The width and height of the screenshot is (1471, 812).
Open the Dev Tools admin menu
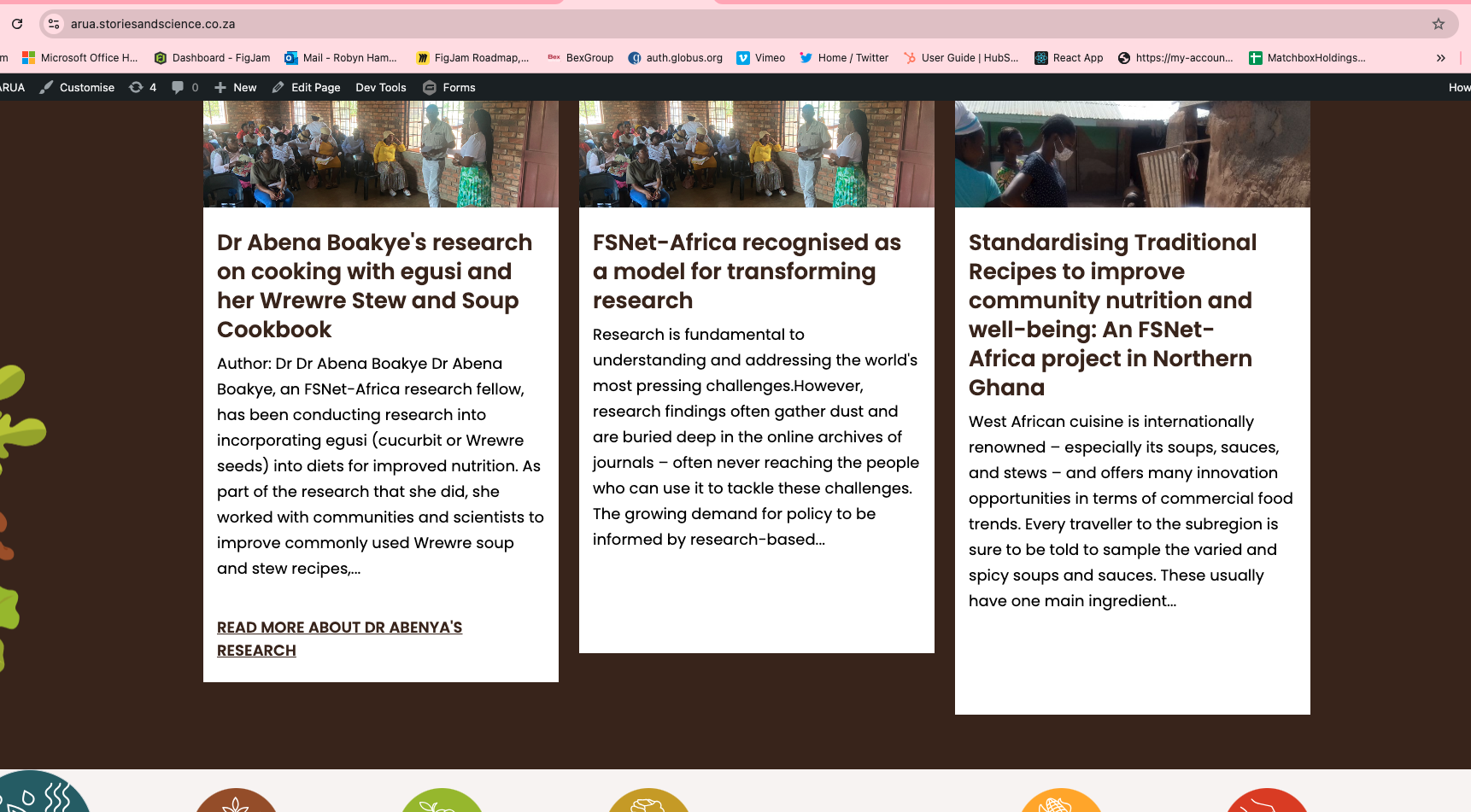[x=381, y=87]
